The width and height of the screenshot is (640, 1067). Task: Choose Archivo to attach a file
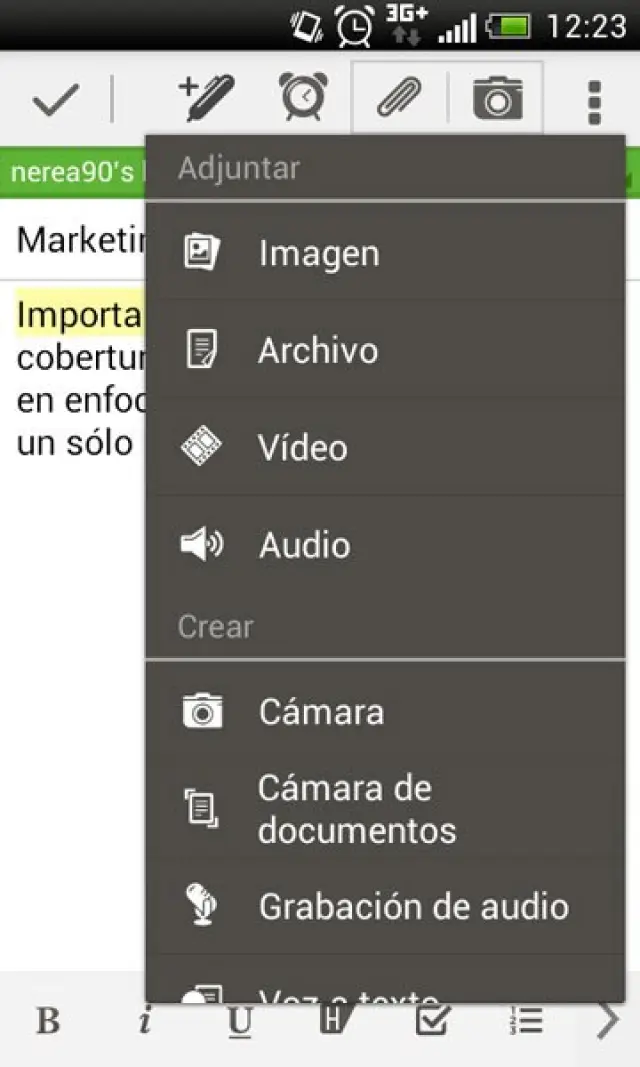385,350
